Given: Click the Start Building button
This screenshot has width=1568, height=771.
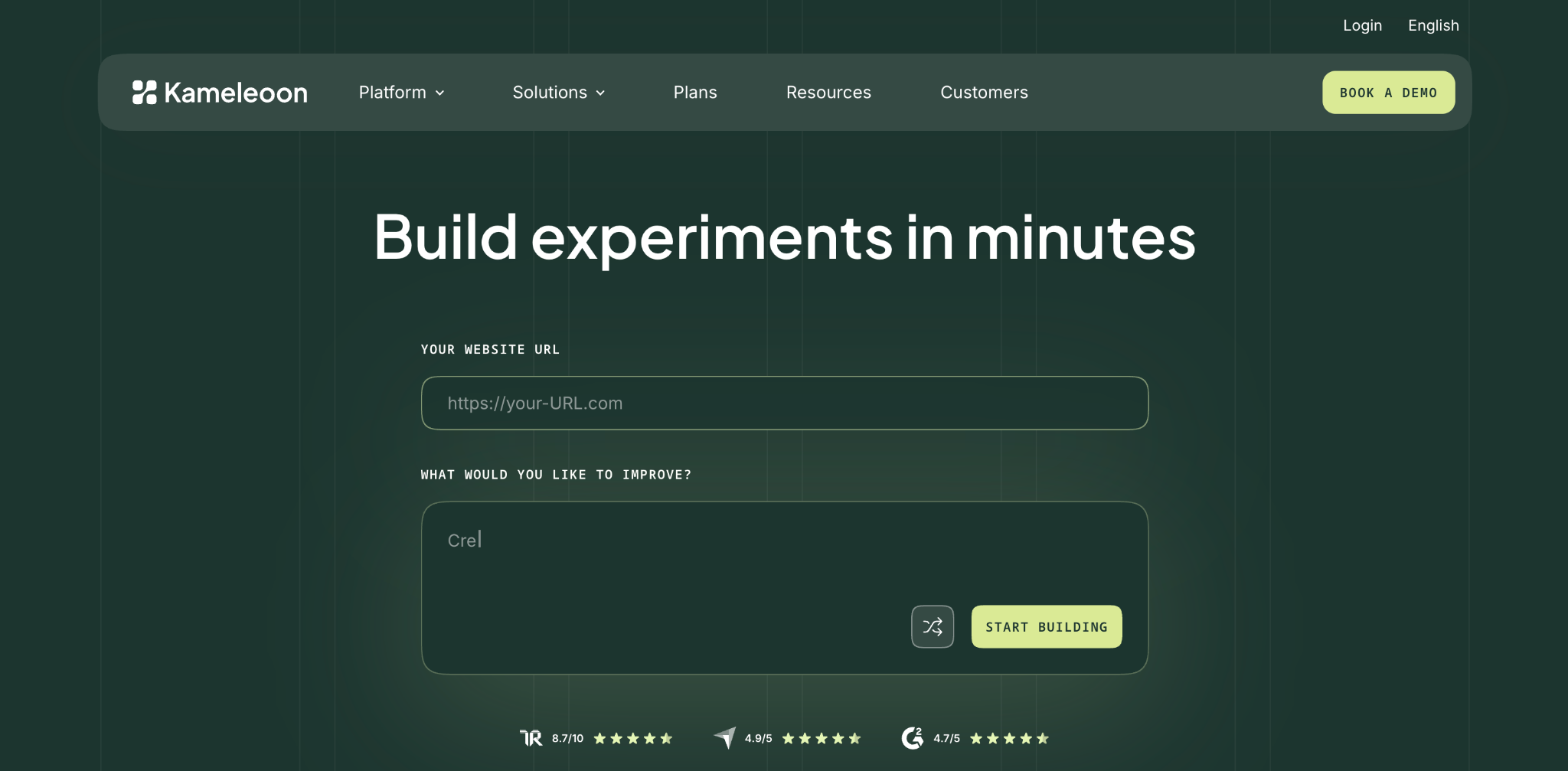Looking at the screenshot, I should point(1047,627).
